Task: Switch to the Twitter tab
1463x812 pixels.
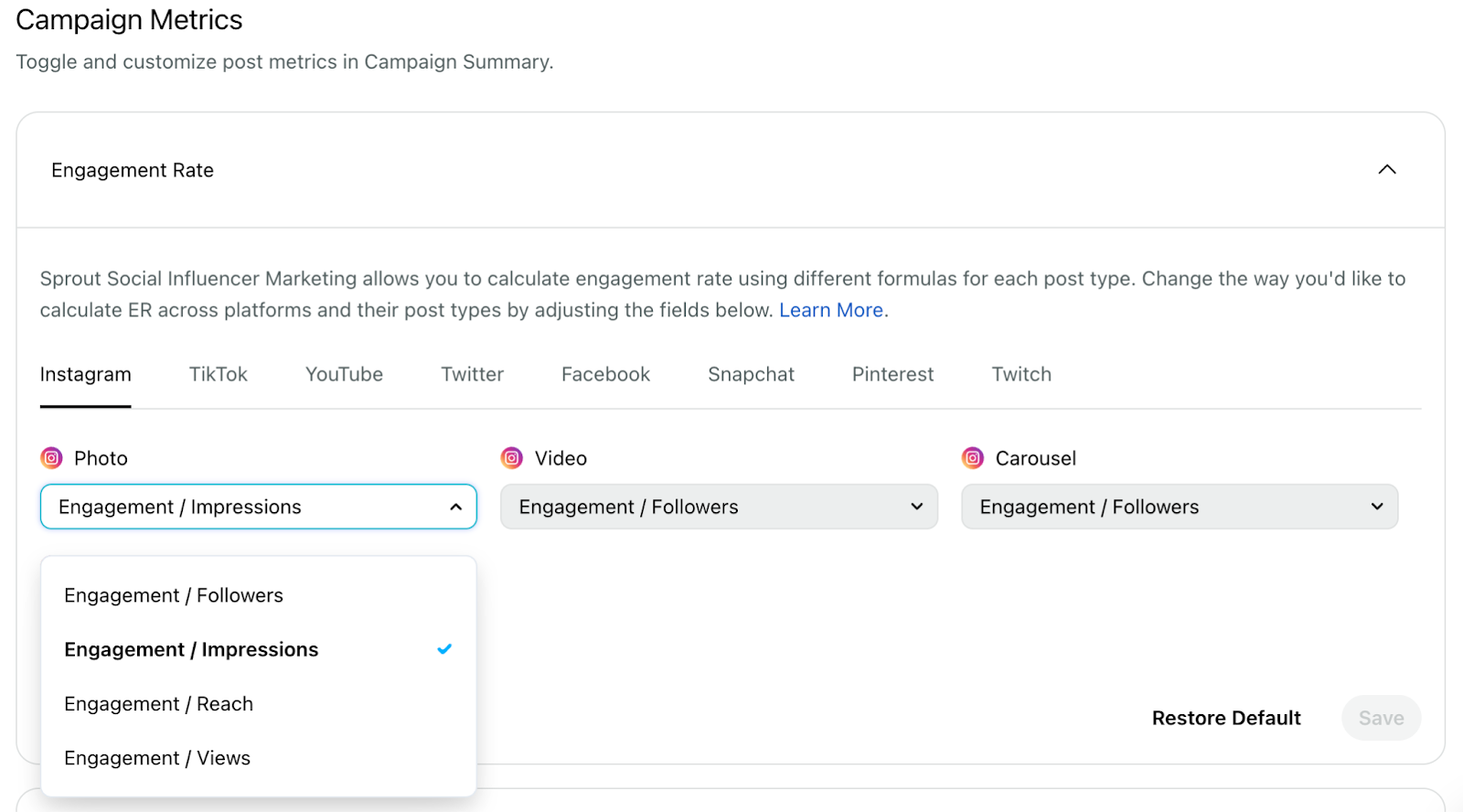Action: [473, 374]
